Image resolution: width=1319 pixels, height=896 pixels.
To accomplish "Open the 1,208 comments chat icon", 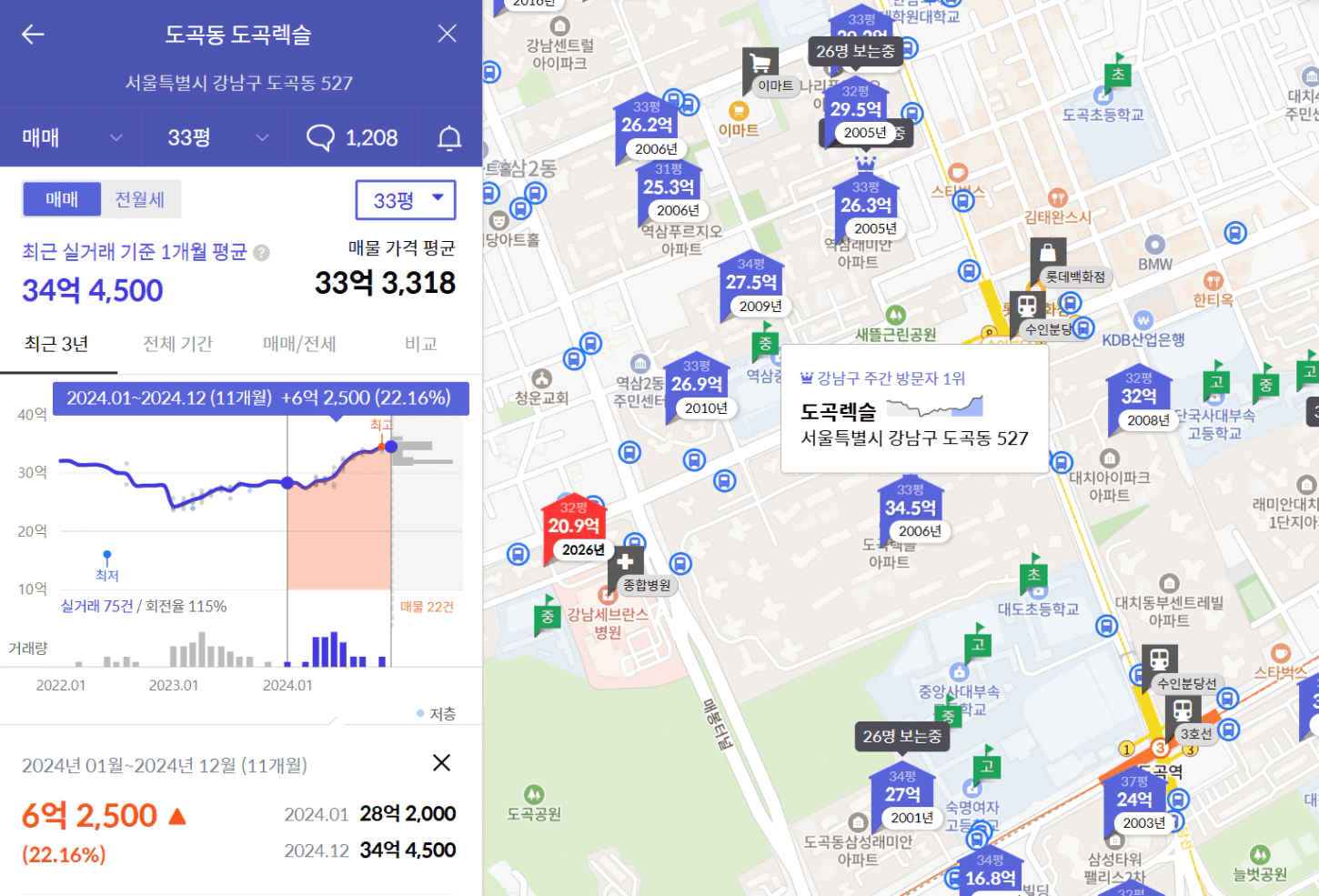I will [321, 137].
